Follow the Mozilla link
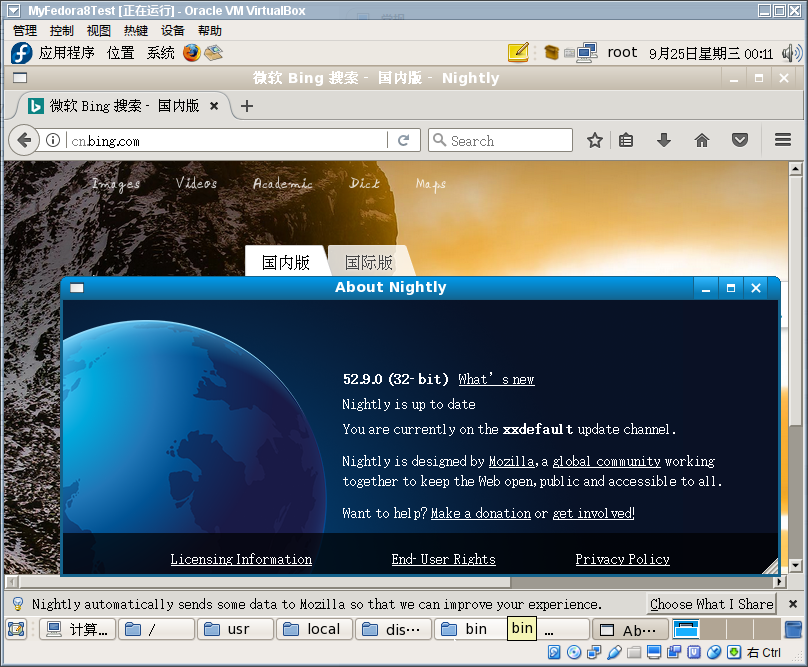 [x=511, y=461]
